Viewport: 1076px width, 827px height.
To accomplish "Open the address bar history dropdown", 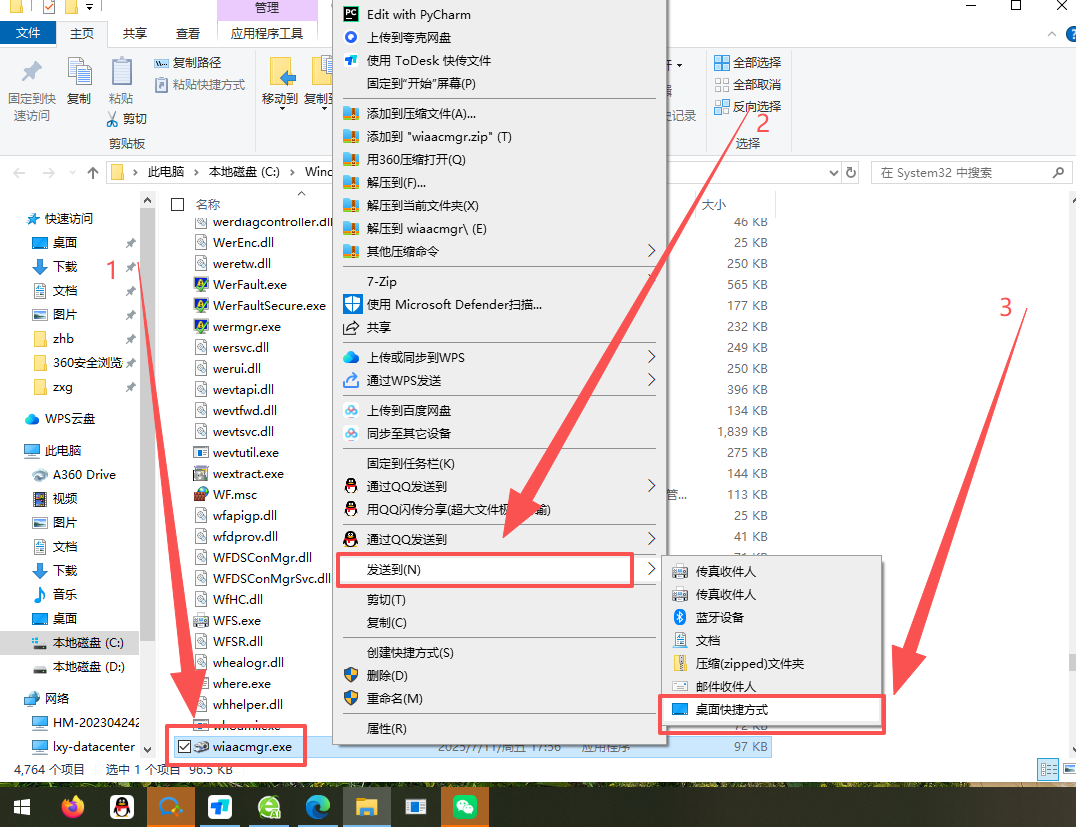I will pyautogui.click(x=833, y=173).
